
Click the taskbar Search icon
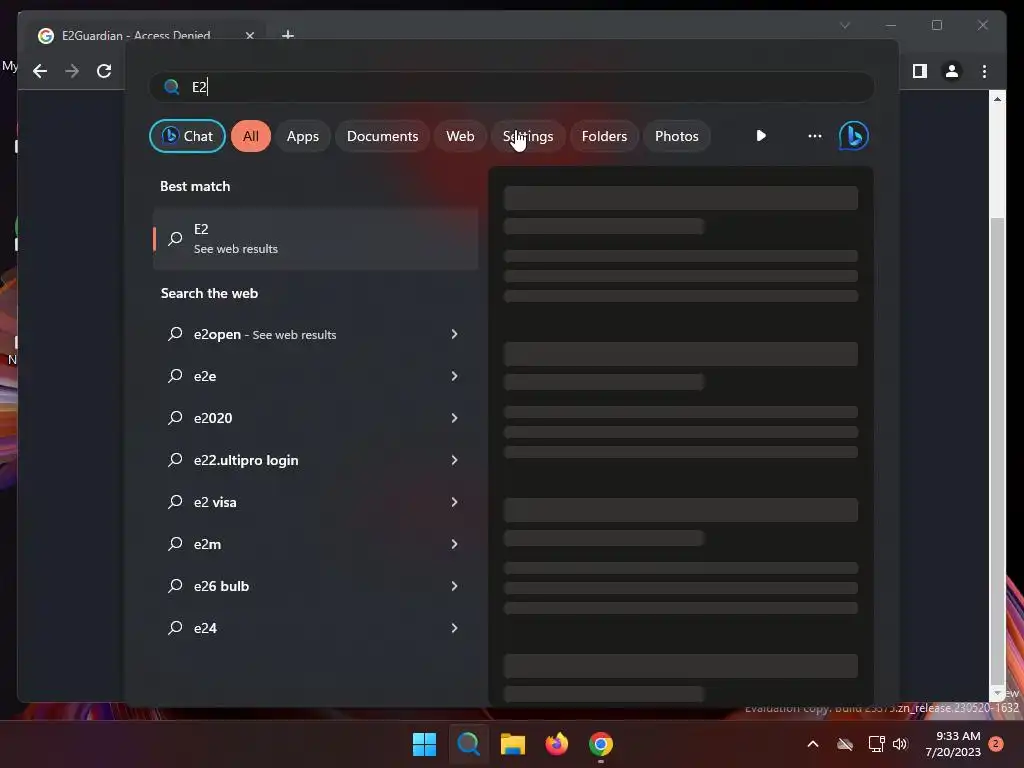tap(468, 744)
